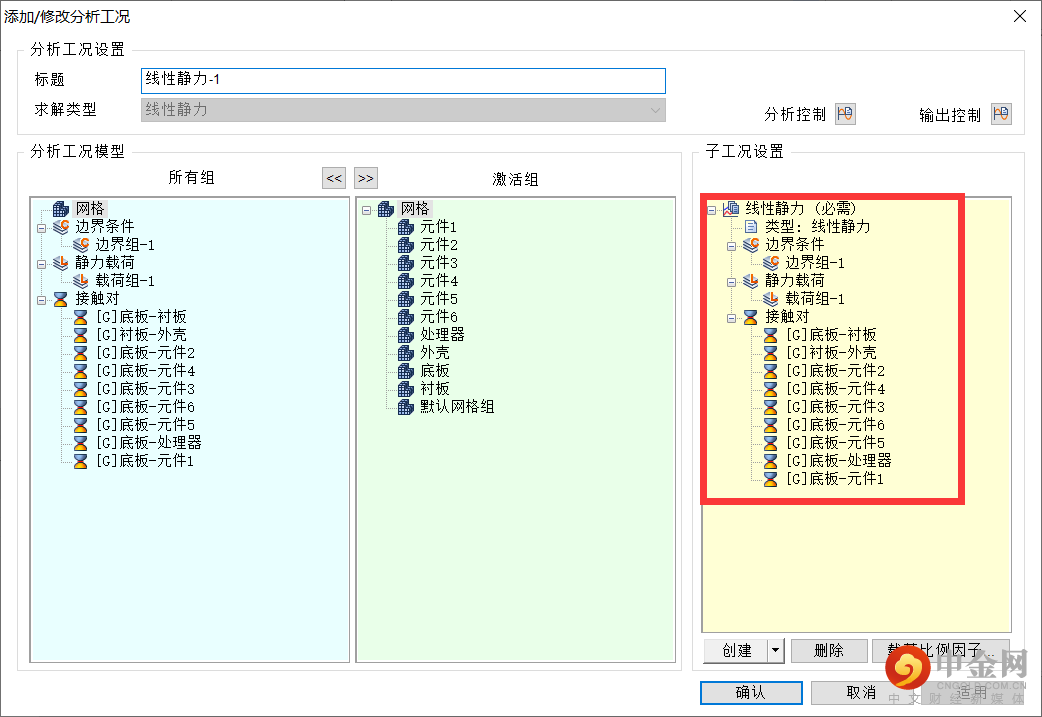Click the 外壳 mesh icon in 激活组
This screenshot has width=1042, height=717.
click(x=405, y=353)
